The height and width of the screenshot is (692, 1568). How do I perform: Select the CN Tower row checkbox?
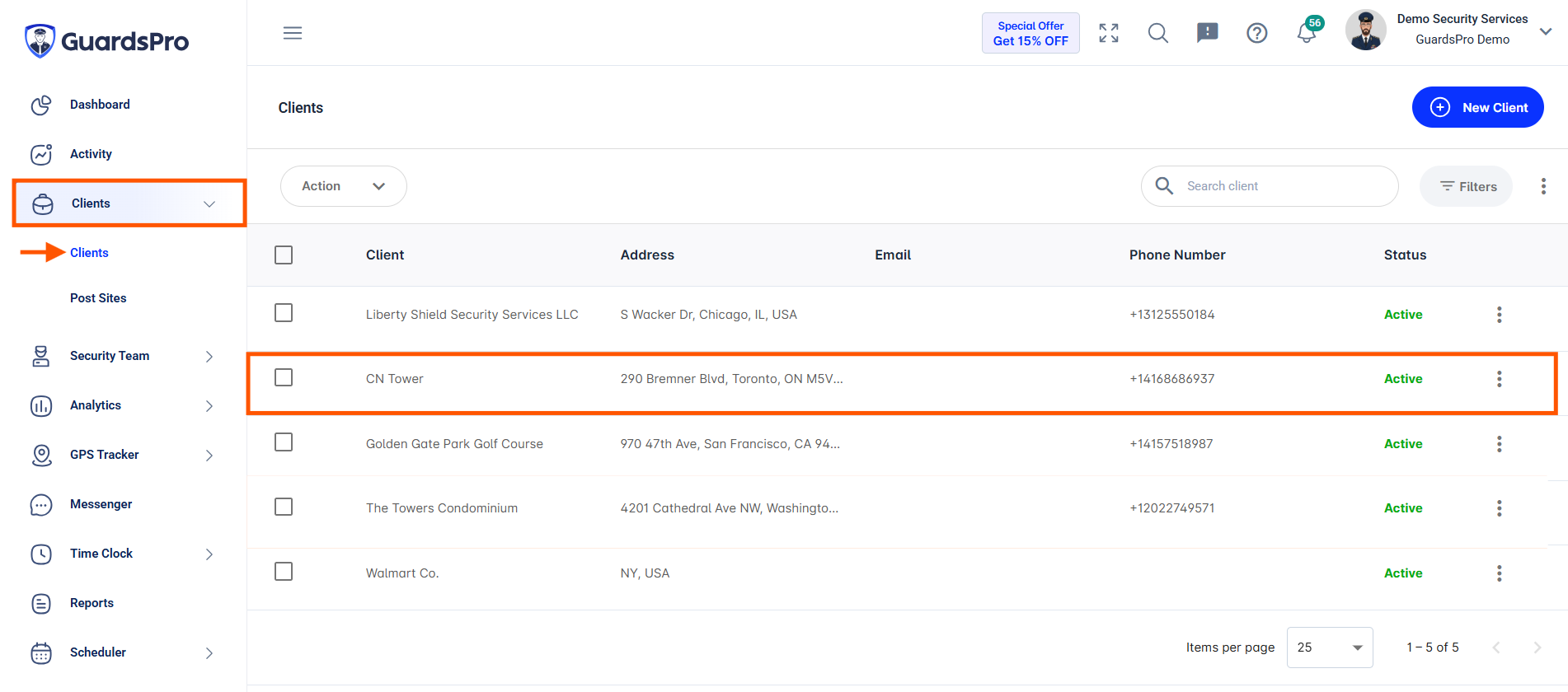coord(284,377)
